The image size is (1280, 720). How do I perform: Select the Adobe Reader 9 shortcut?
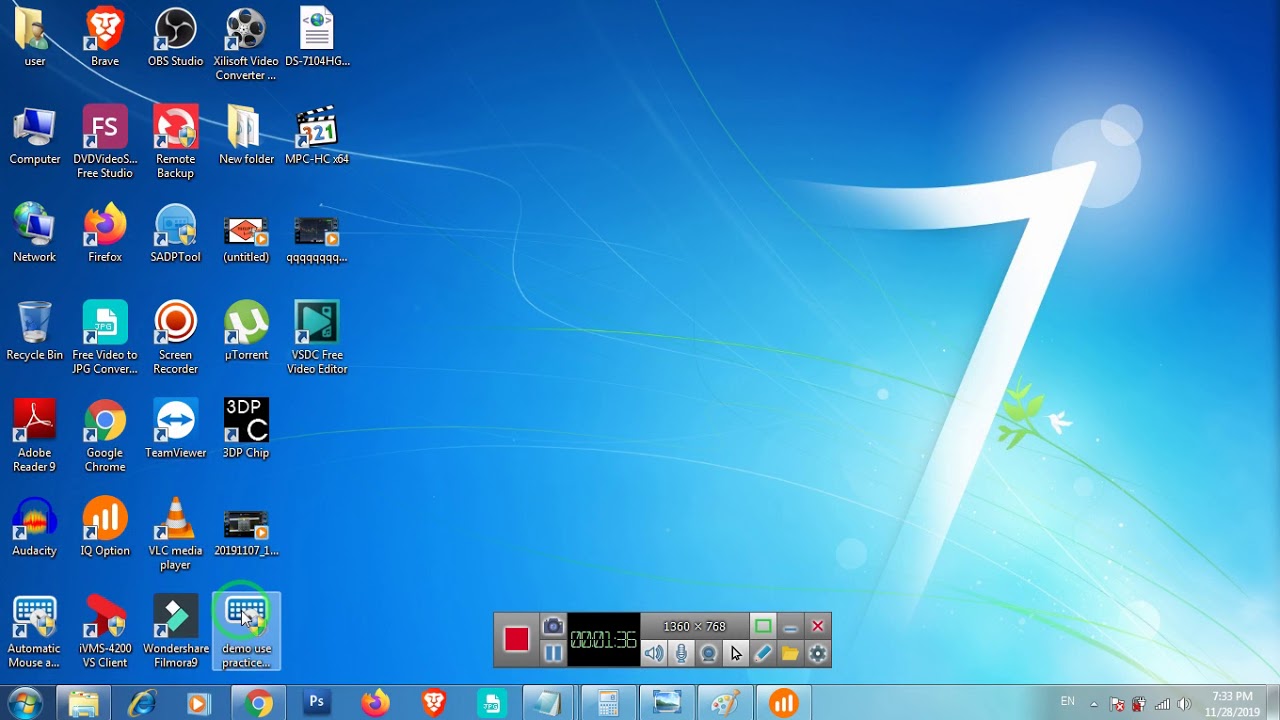(34, 436)
